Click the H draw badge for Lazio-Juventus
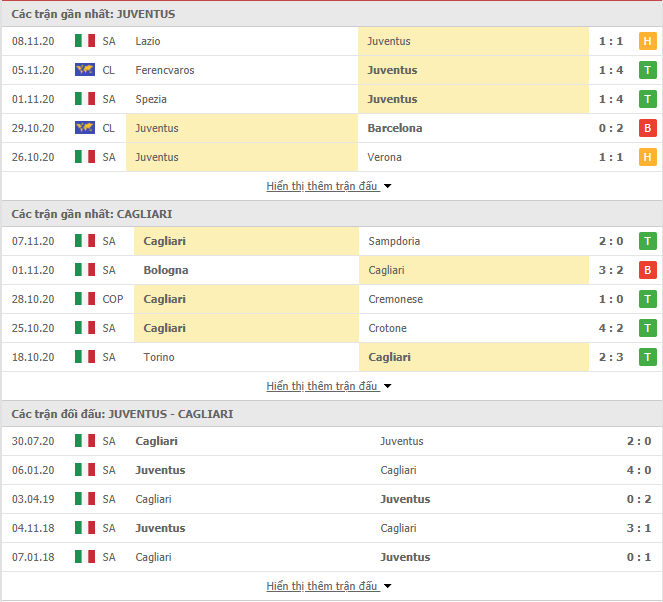Viewport: 663px width, 602px height. pos(647,41)
